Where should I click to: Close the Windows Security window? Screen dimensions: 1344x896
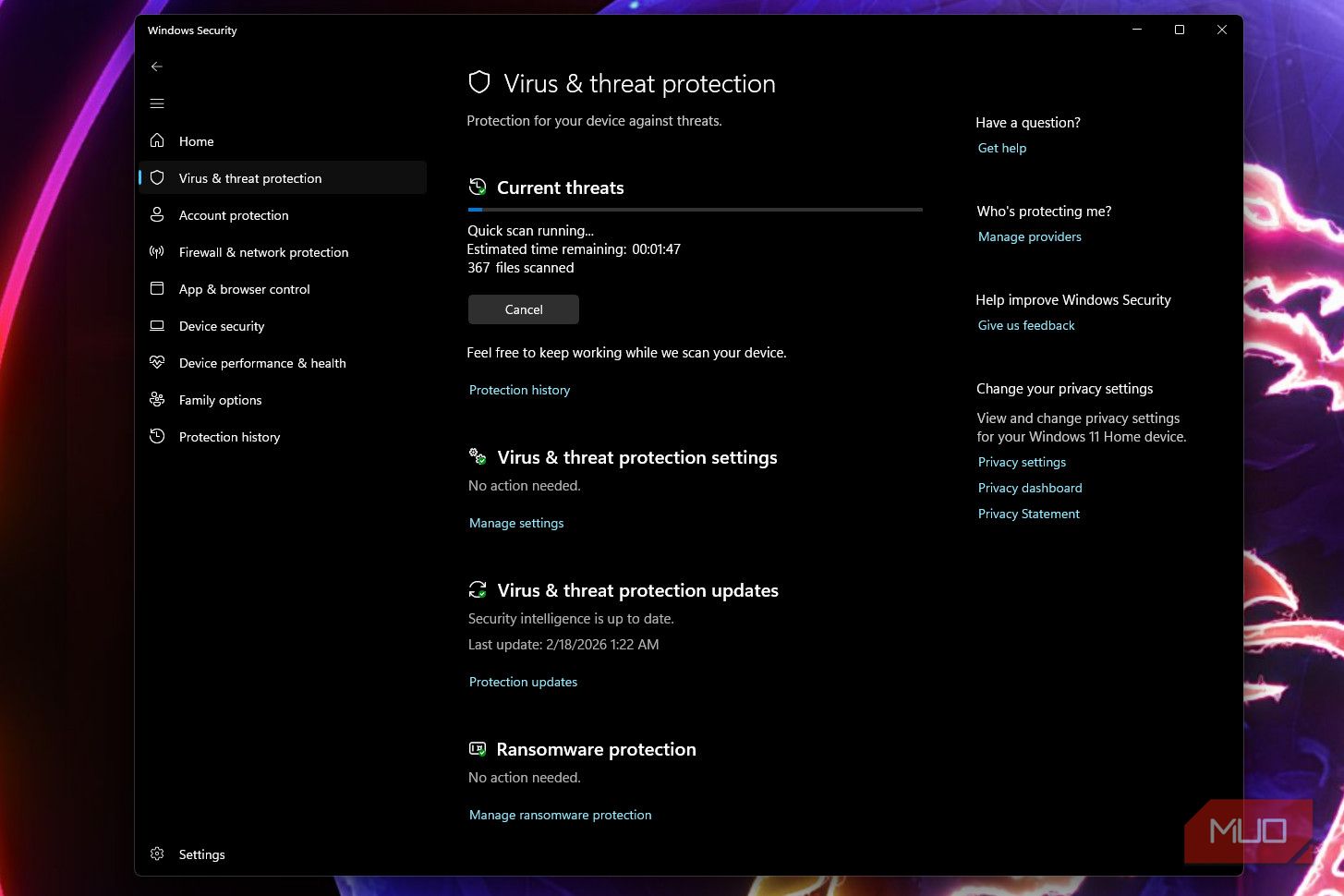coord(1222,30)
